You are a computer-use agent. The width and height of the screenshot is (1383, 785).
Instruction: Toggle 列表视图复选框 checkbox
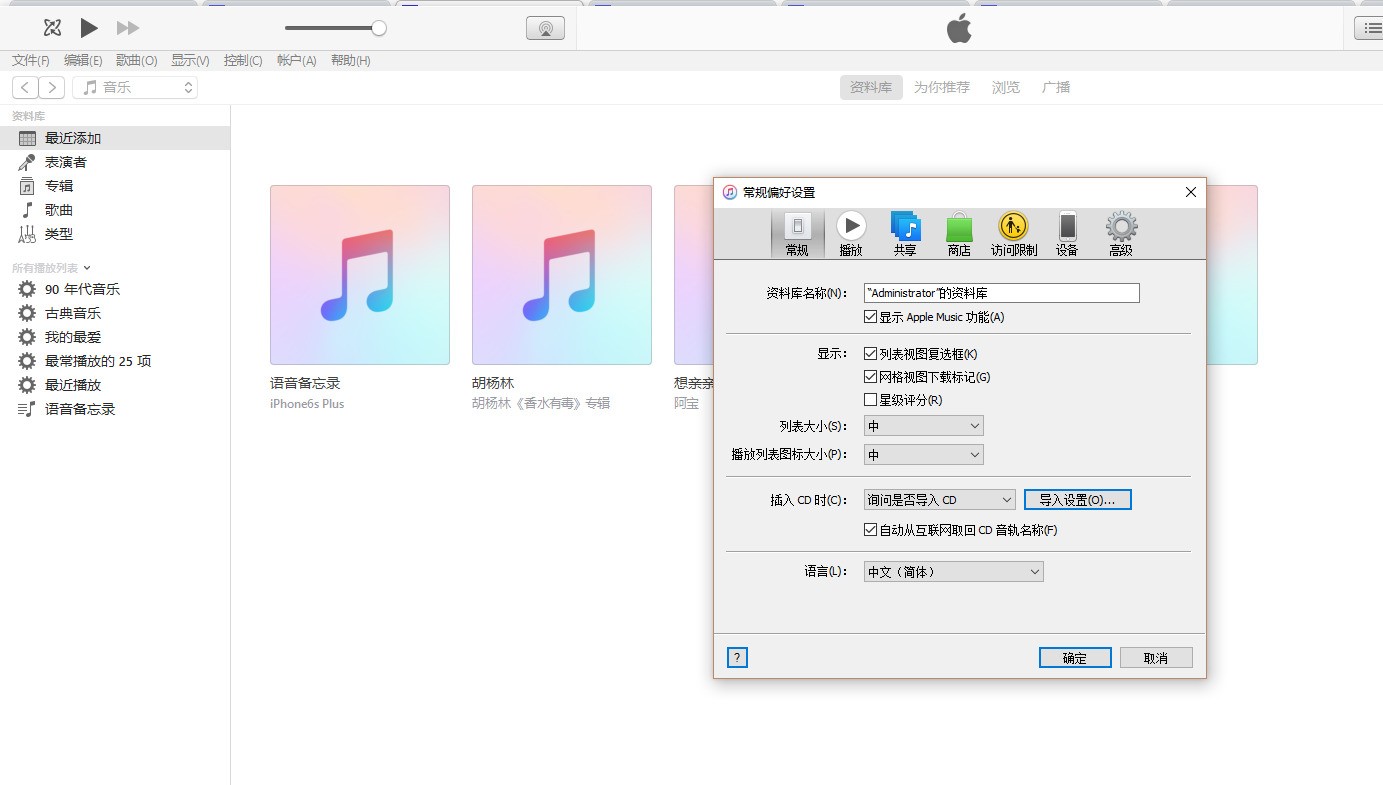870,354
